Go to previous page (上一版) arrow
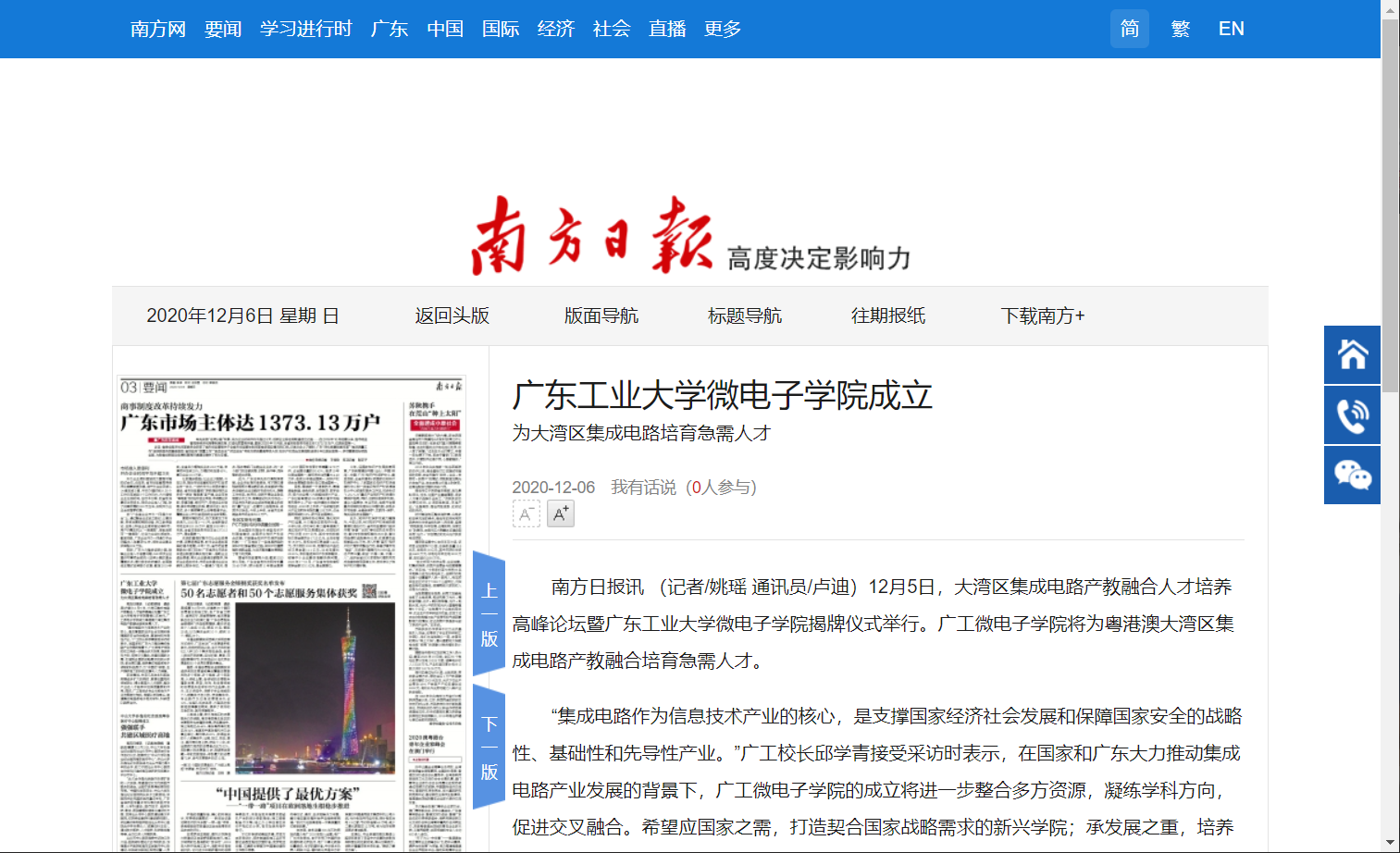Screen dimensions: 1400x853 [489, 614]
